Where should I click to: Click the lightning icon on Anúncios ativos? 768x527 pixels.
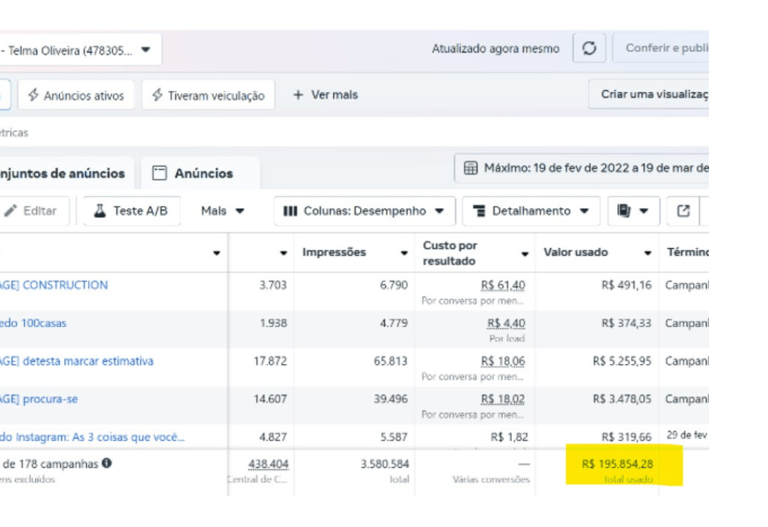click(x=34, y=96)
